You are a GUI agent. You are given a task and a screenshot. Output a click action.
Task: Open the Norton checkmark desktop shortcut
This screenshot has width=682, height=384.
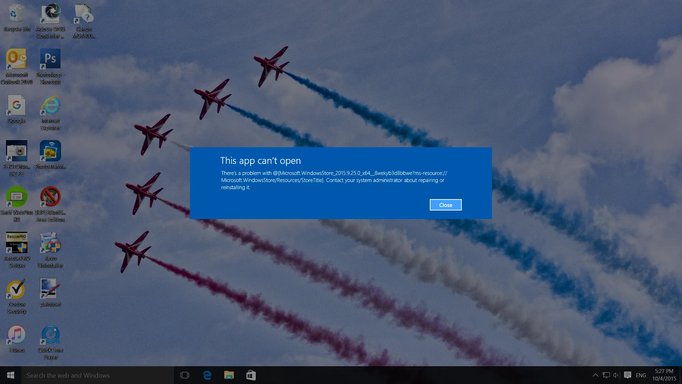tap(17, 297)
